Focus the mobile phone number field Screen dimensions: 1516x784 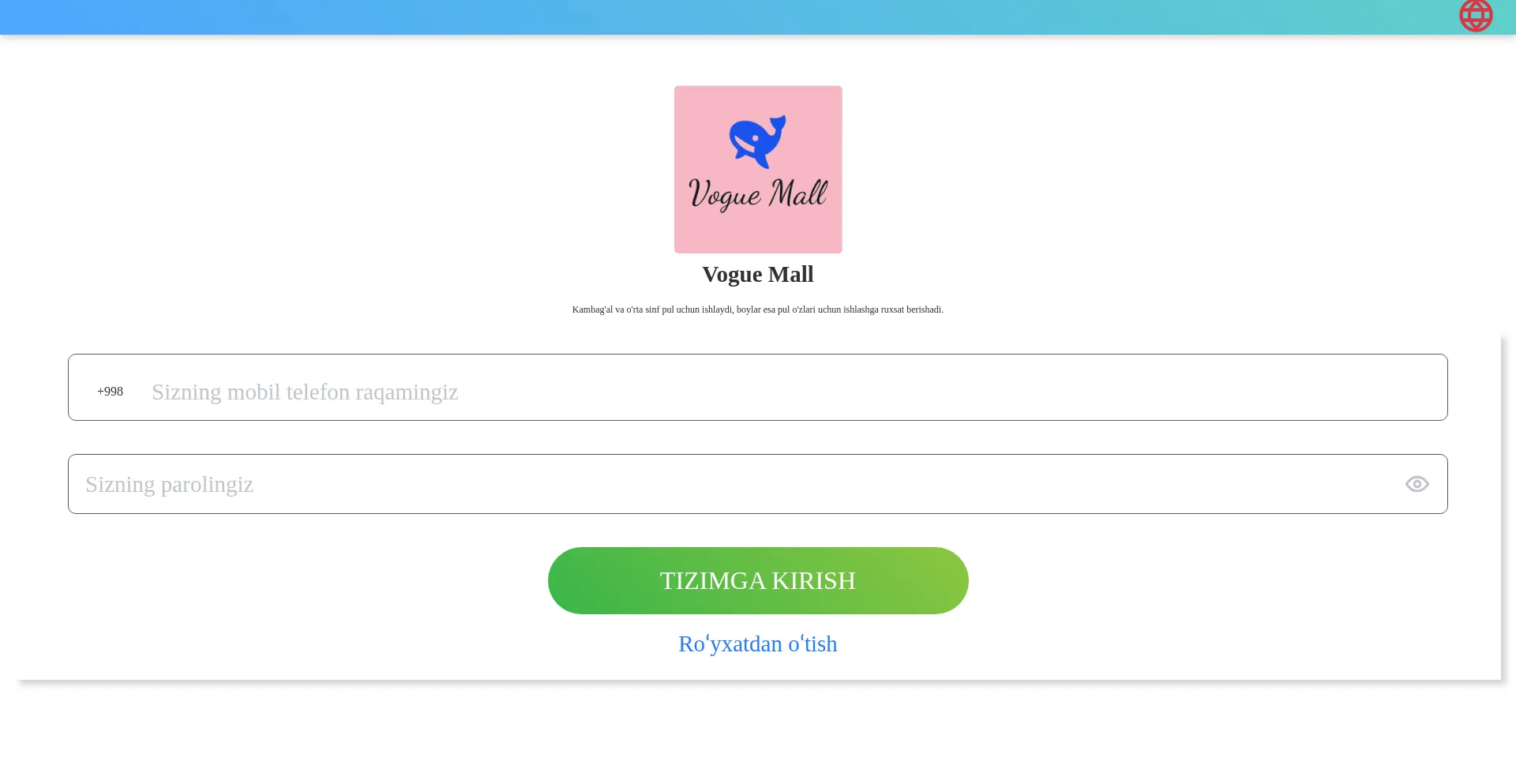[758, 388]
